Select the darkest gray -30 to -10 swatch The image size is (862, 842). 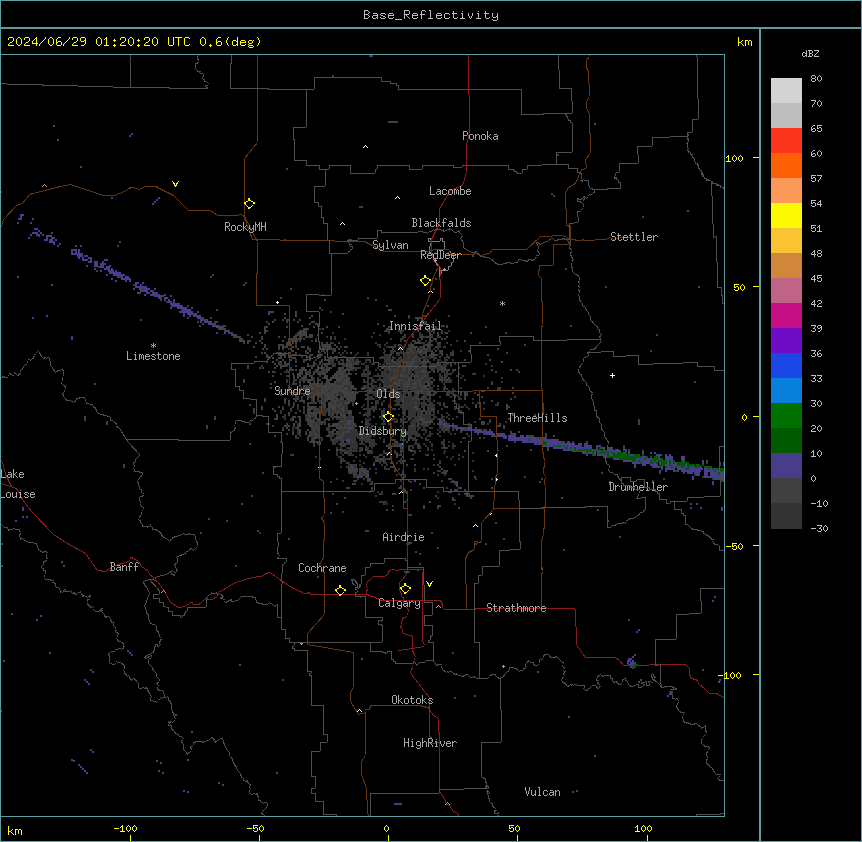(786, 516)
